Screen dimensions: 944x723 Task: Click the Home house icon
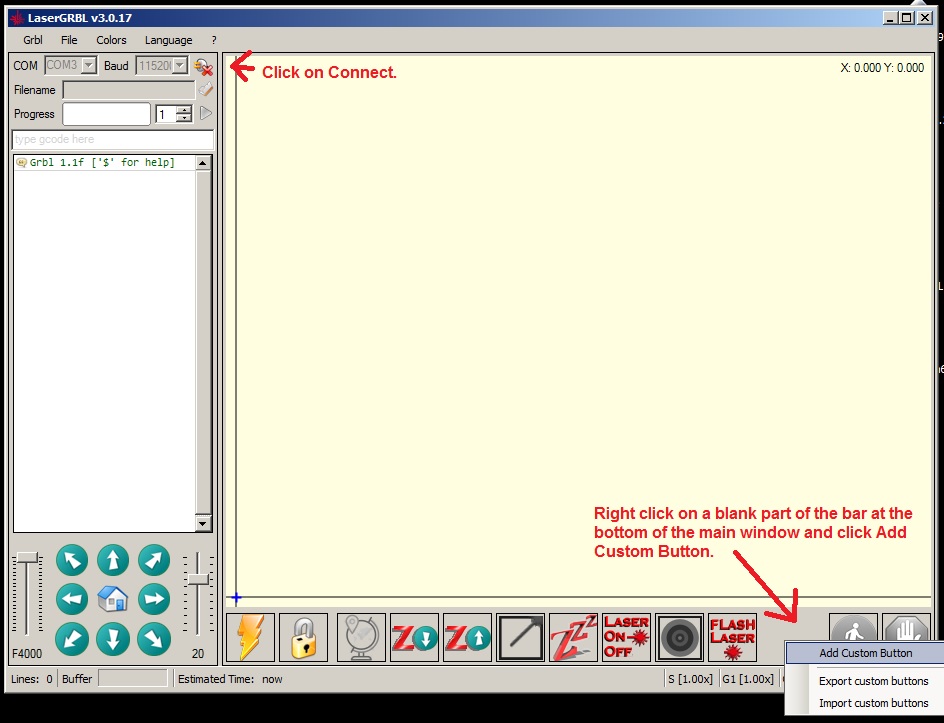click(113, 599)
